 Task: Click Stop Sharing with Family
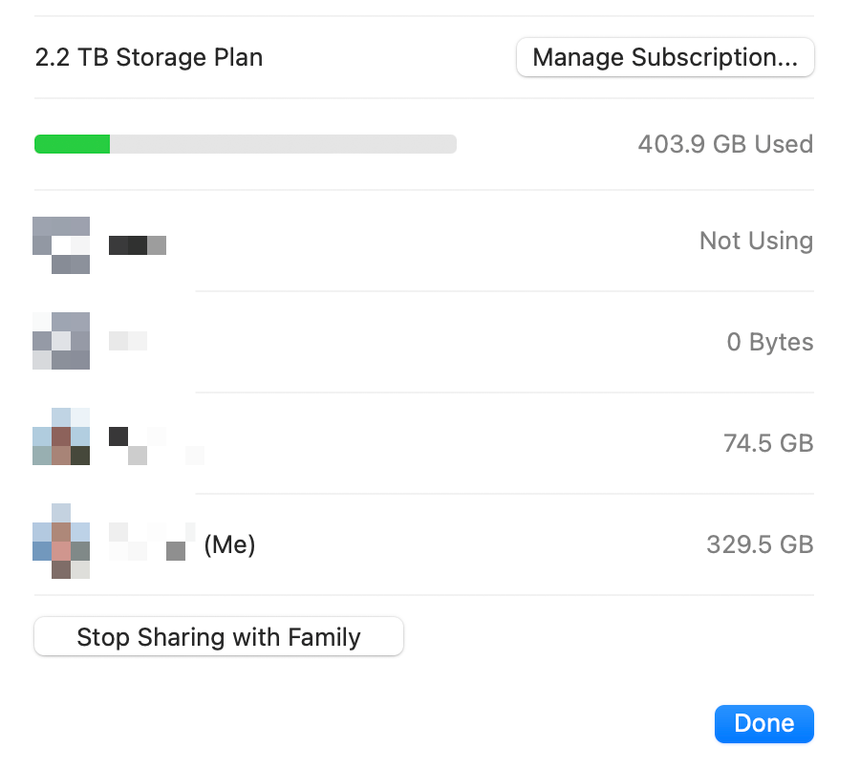tap(218, 637)
